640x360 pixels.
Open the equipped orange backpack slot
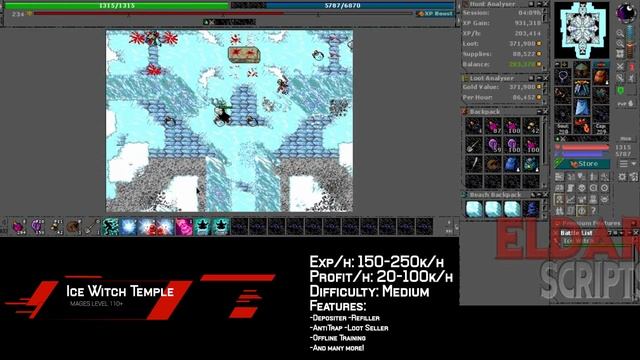point(600,76)
